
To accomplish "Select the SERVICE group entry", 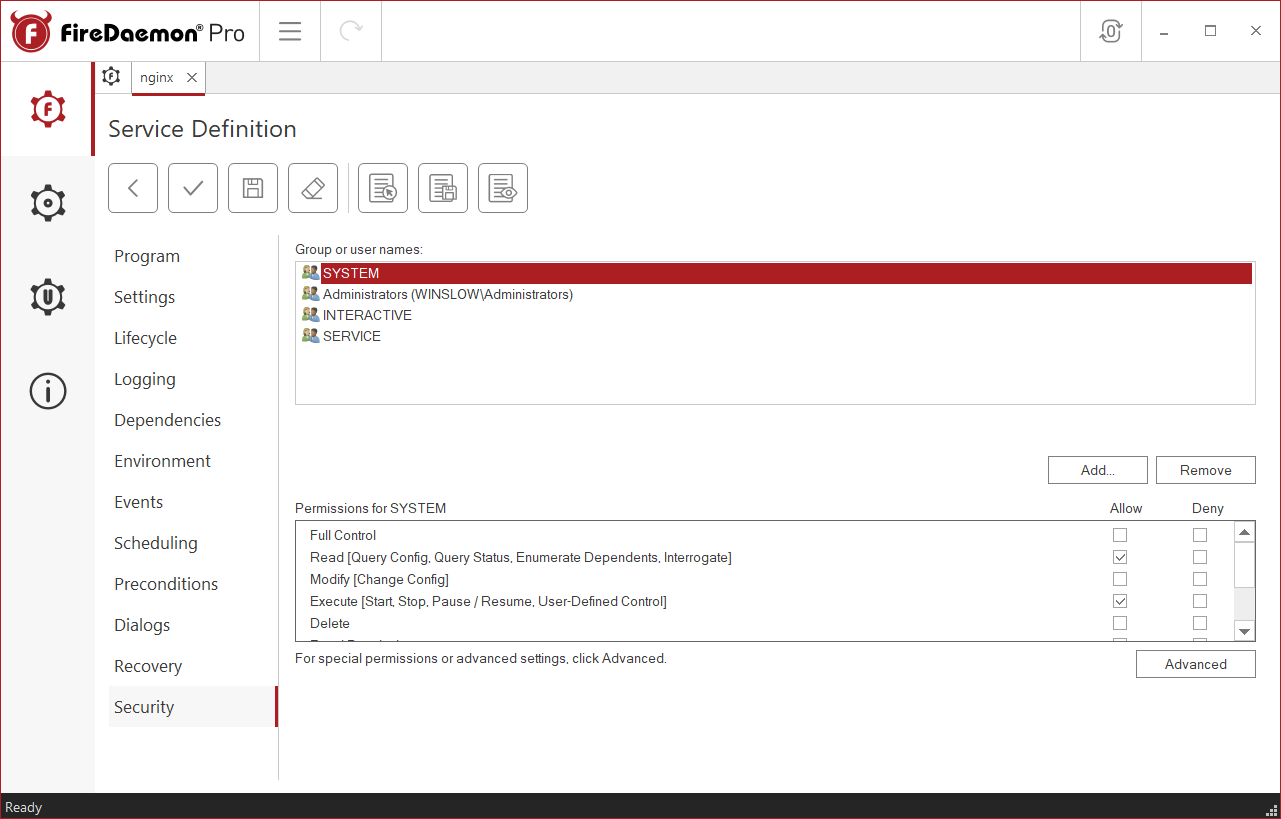I will 775,336.
